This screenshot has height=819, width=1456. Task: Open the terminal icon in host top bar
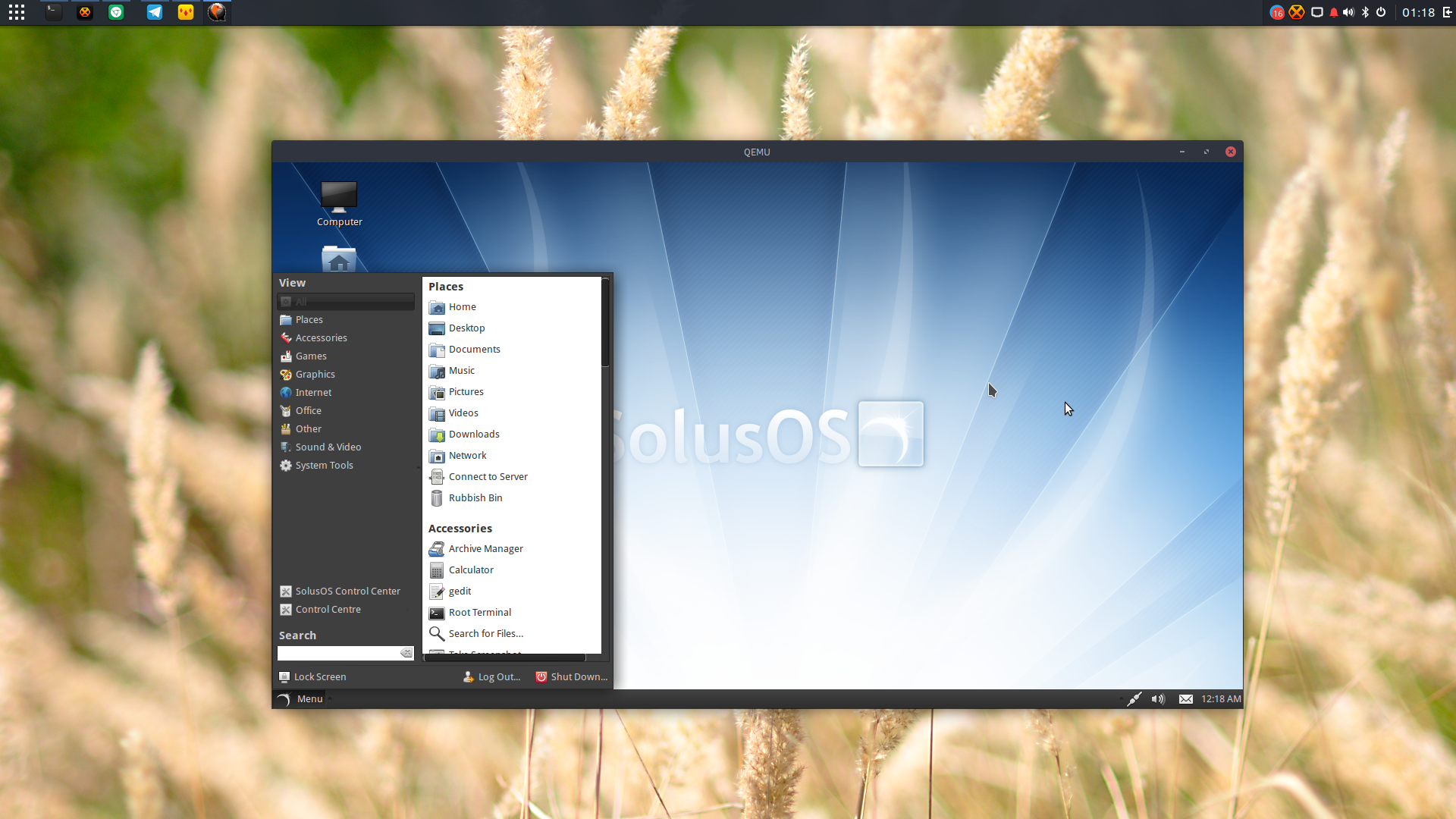53,12
